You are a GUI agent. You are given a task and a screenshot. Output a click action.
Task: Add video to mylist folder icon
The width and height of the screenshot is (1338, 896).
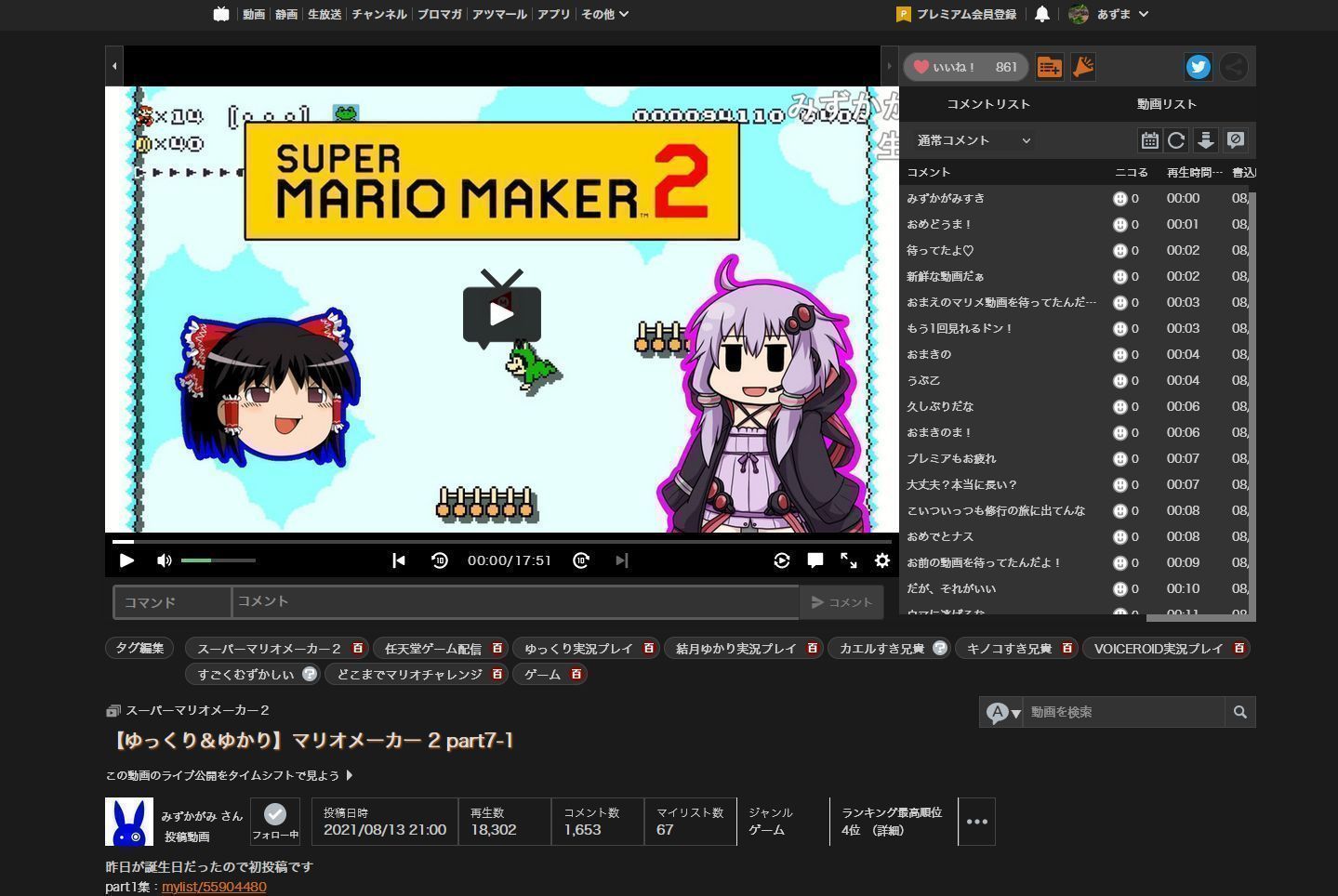click(x=1050, y=67)
